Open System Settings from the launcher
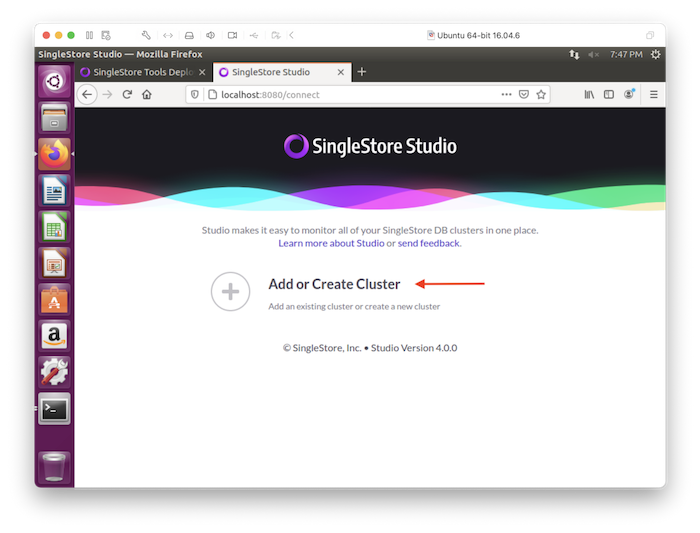Viewport: 700px width, 533px height. pyautogui.click(x=54, y=372)
